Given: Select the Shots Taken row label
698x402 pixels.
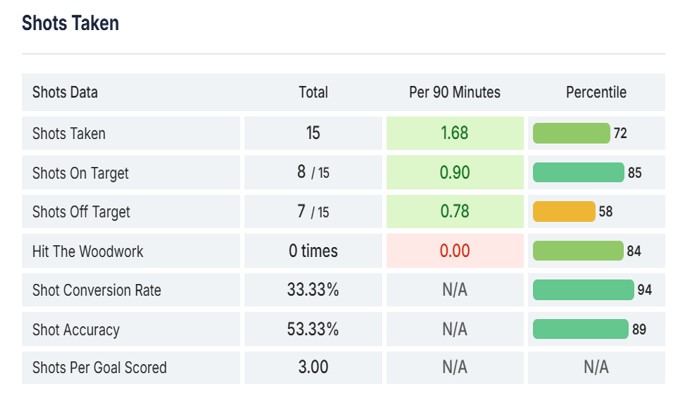Looking at the screenshot, I should 68,133.
